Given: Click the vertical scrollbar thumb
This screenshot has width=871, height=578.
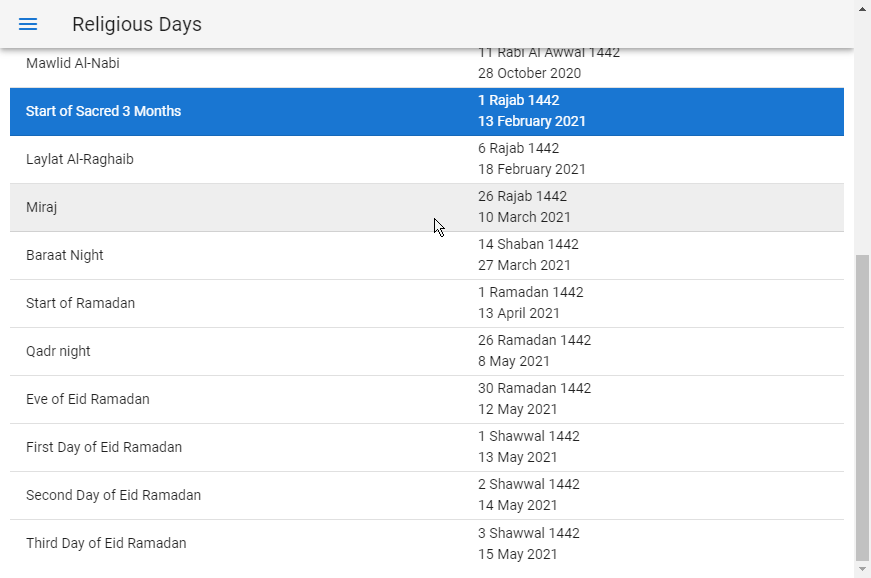Looking at the screenshot, I should pos(863,405).
